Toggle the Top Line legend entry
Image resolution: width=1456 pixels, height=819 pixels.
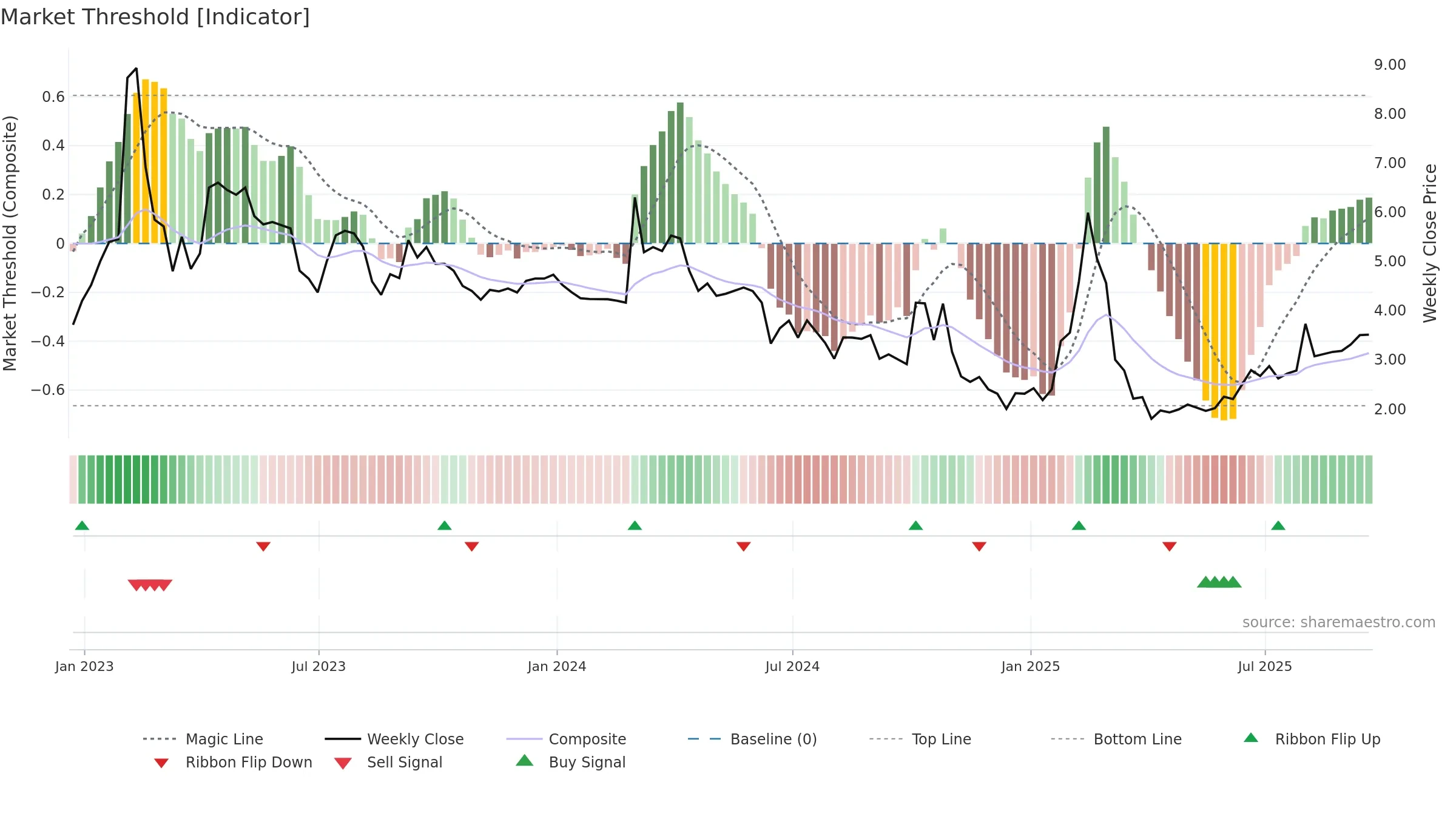coord(920,739)
